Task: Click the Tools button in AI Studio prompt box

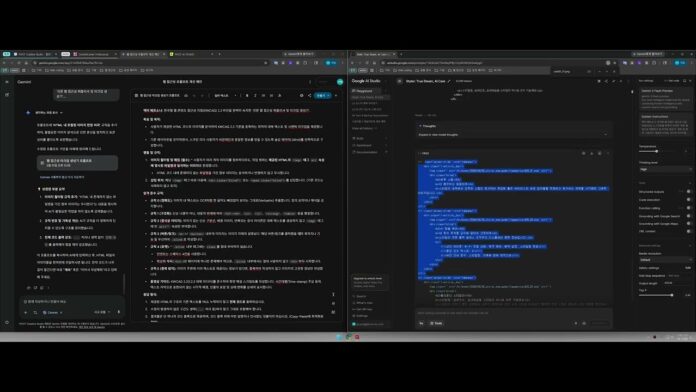Action: tap(436, 323)
